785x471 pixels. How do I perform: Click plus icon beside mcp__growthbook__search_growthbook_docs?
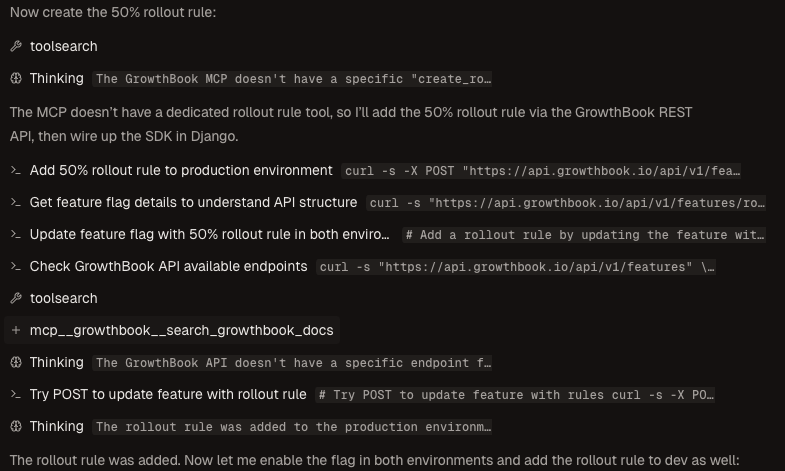coord(16,331)
